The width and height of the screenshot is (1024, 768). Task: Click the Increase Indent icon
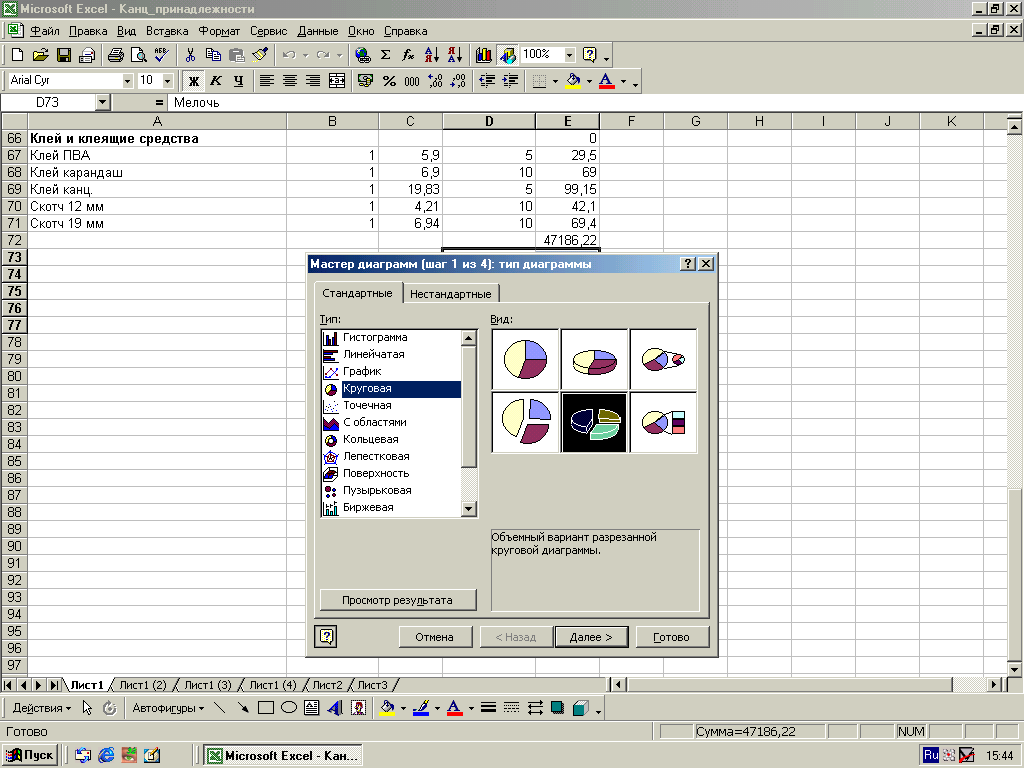[x=510, y=81]
